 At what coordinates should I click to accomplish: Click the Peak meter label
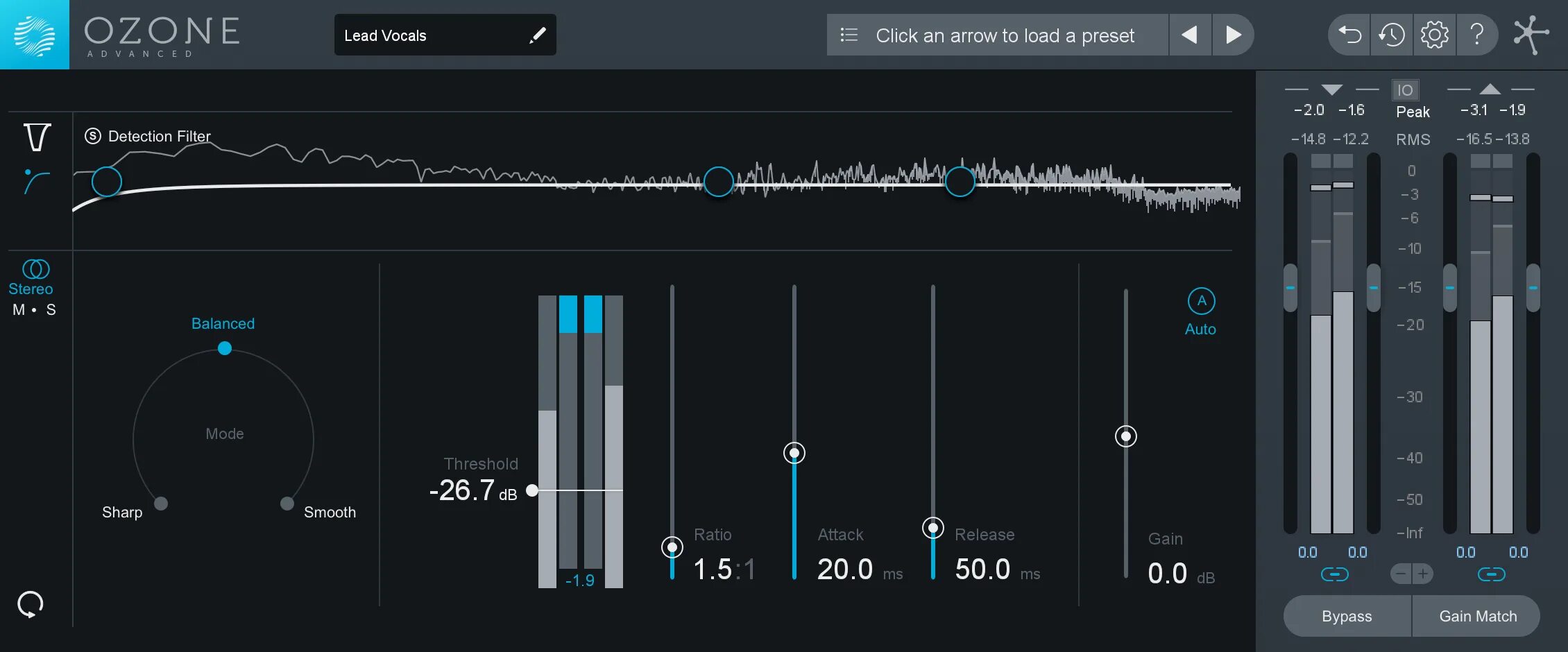coord(1413,112)
